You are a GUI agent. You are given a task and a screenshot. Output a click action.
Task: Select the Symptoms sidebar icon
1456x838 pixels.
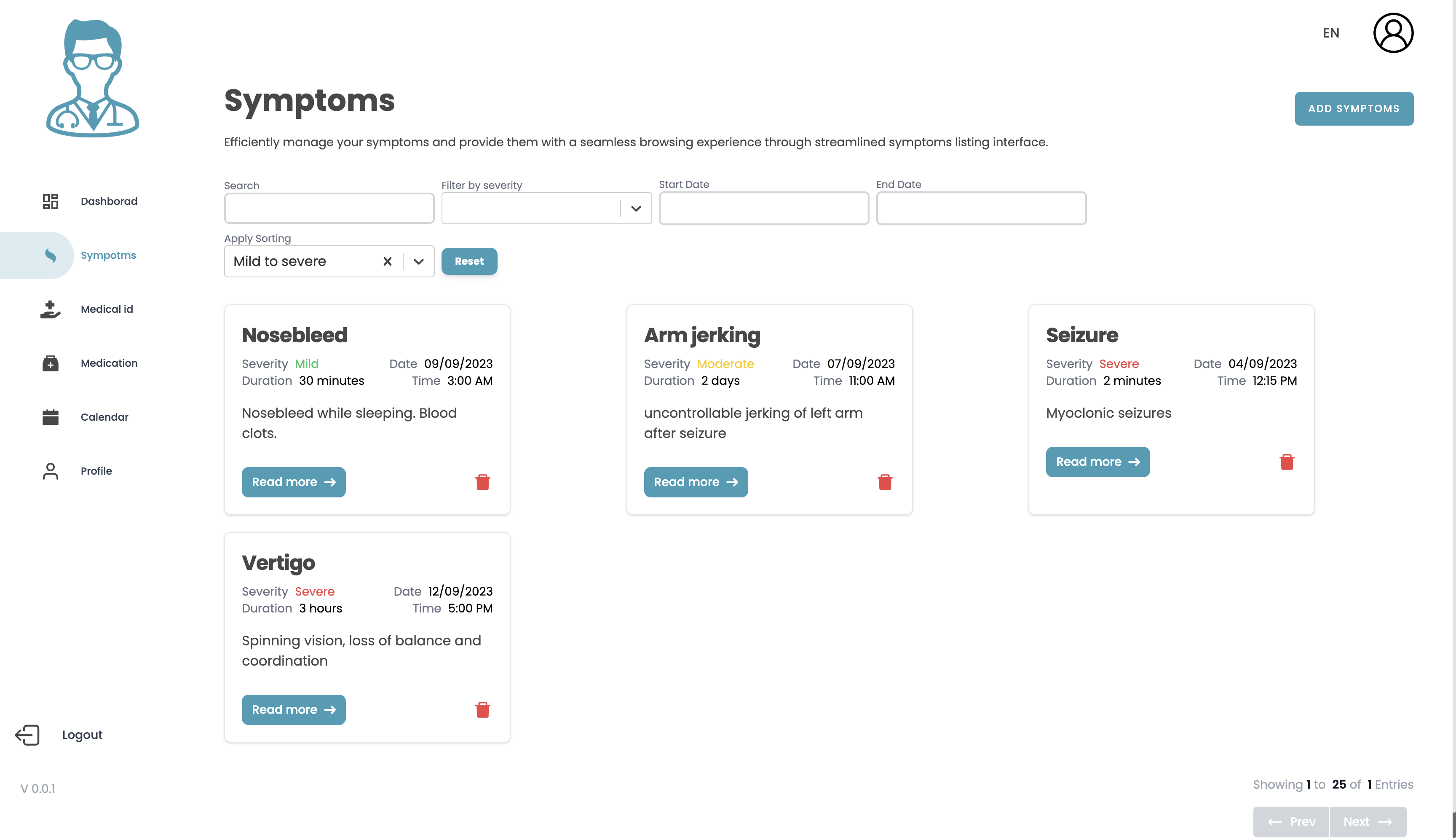click(50, 255)
